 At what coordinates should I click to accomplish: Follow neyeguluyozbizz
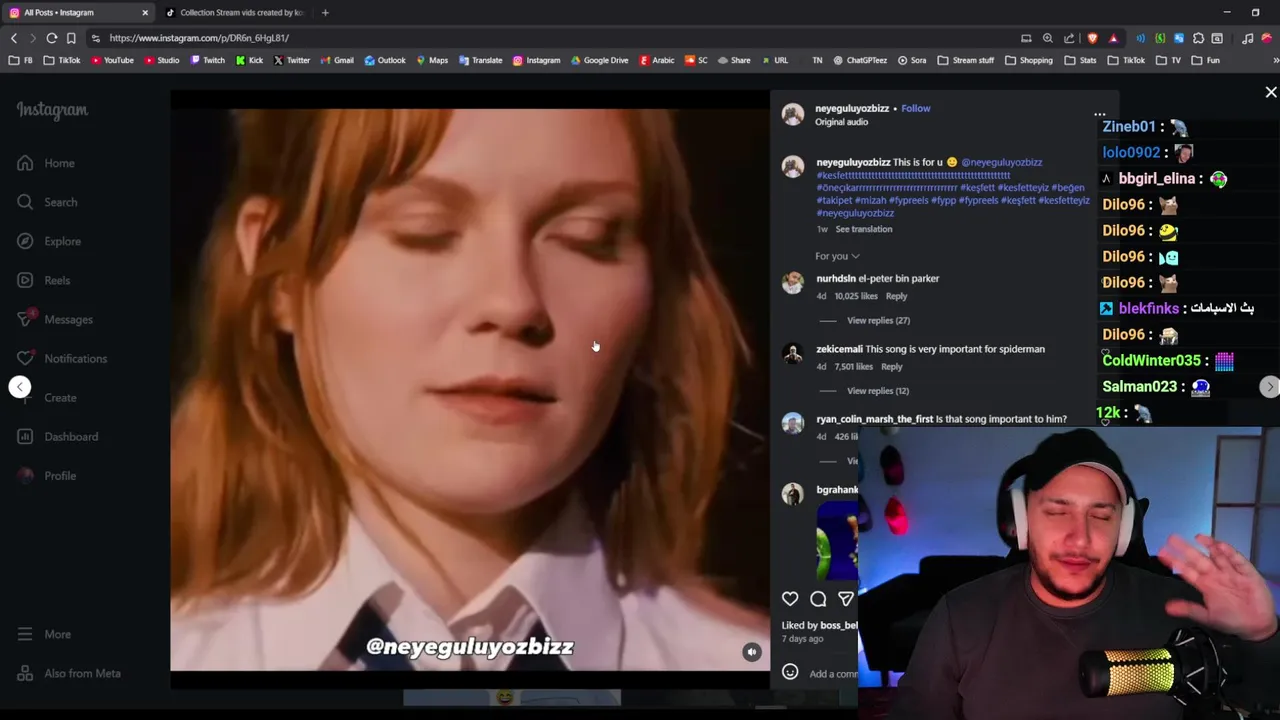[915, 108]
